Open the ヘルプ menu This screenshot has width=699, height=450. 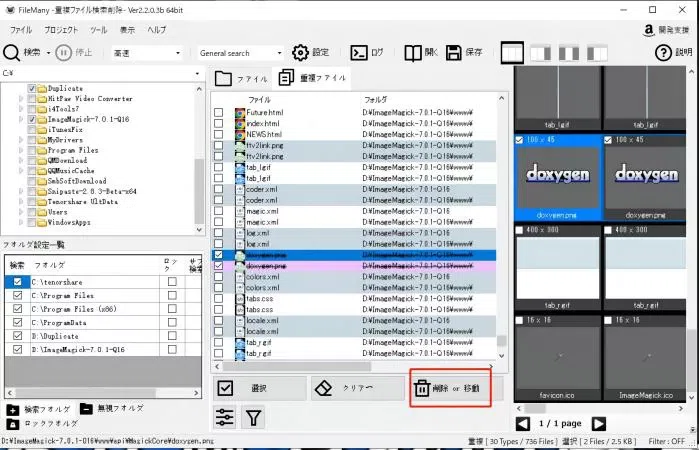[x=157, y=30]
